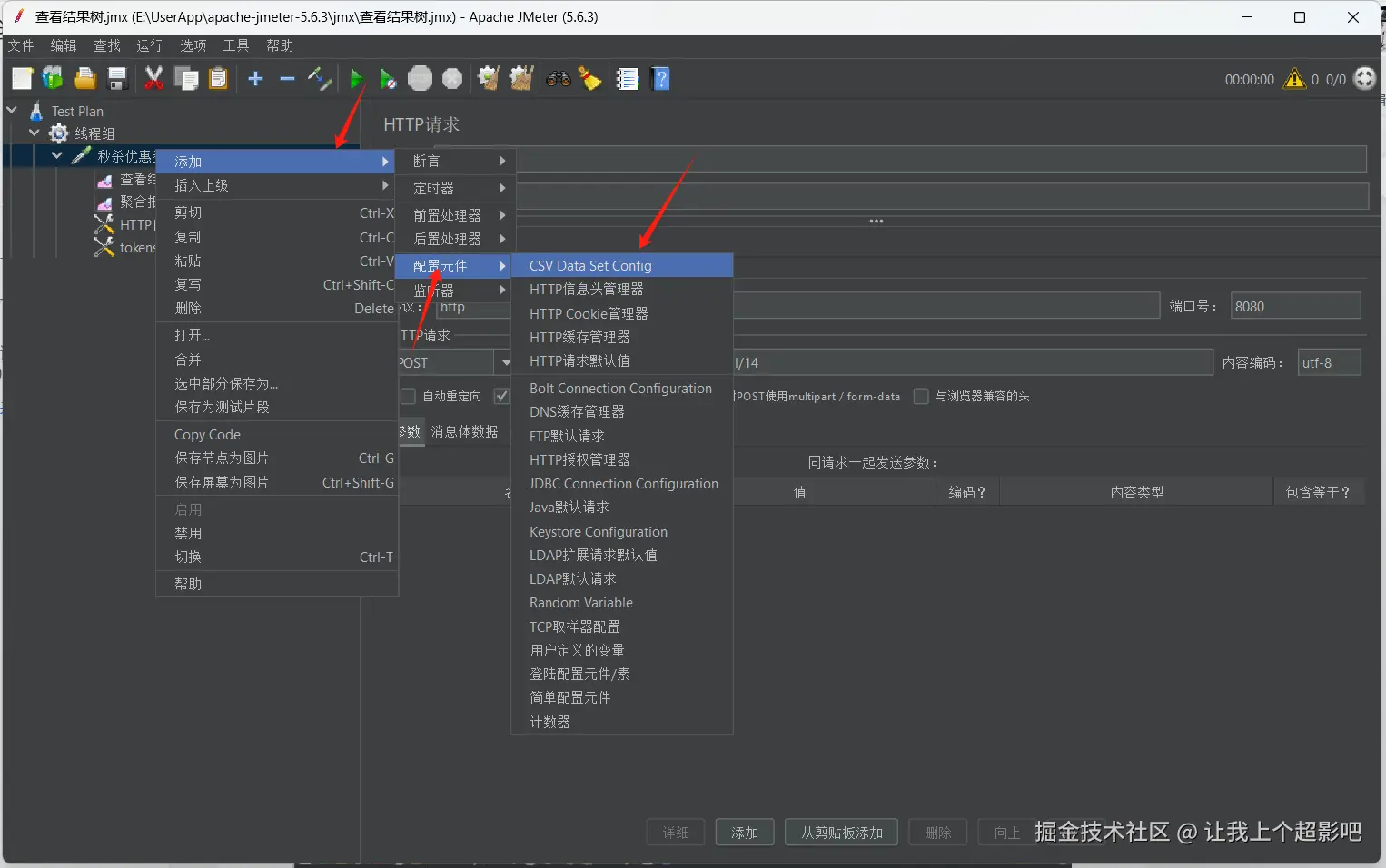Click the 编码? column header
Viewport: 1386px width, 868px height.
coord(967,492)
